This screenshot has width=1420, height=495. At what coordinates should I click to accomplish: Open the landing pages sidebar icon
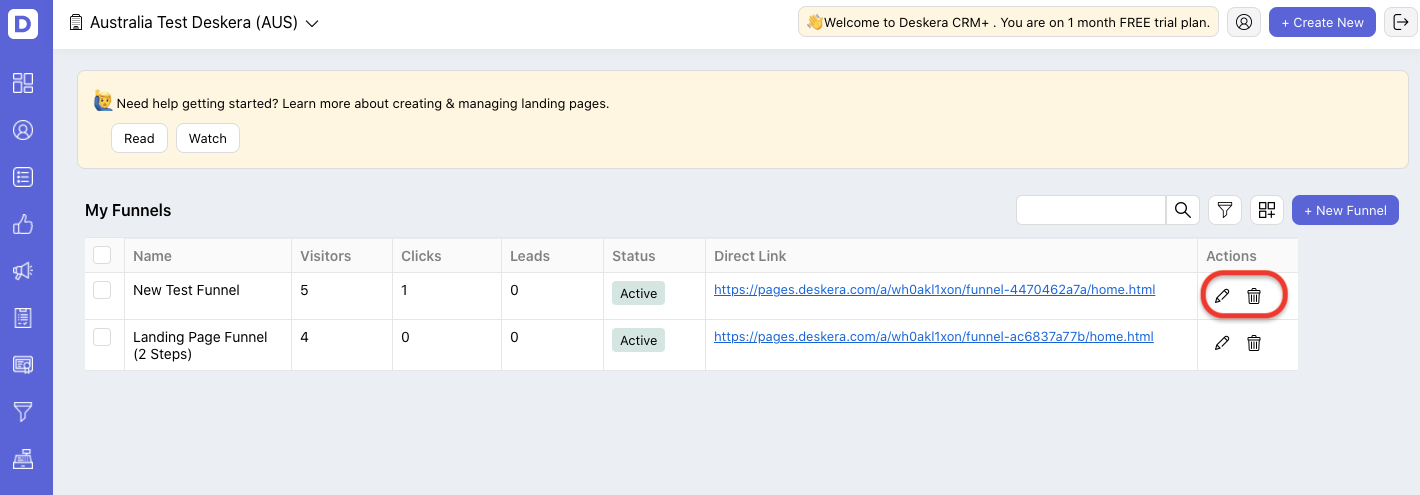[23, 365]
